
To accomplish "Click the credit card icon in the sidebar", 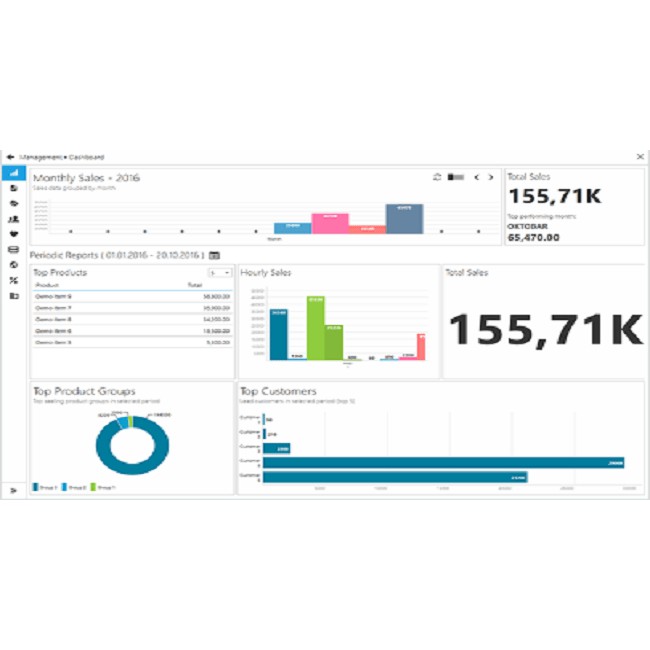I will [14, 249].
